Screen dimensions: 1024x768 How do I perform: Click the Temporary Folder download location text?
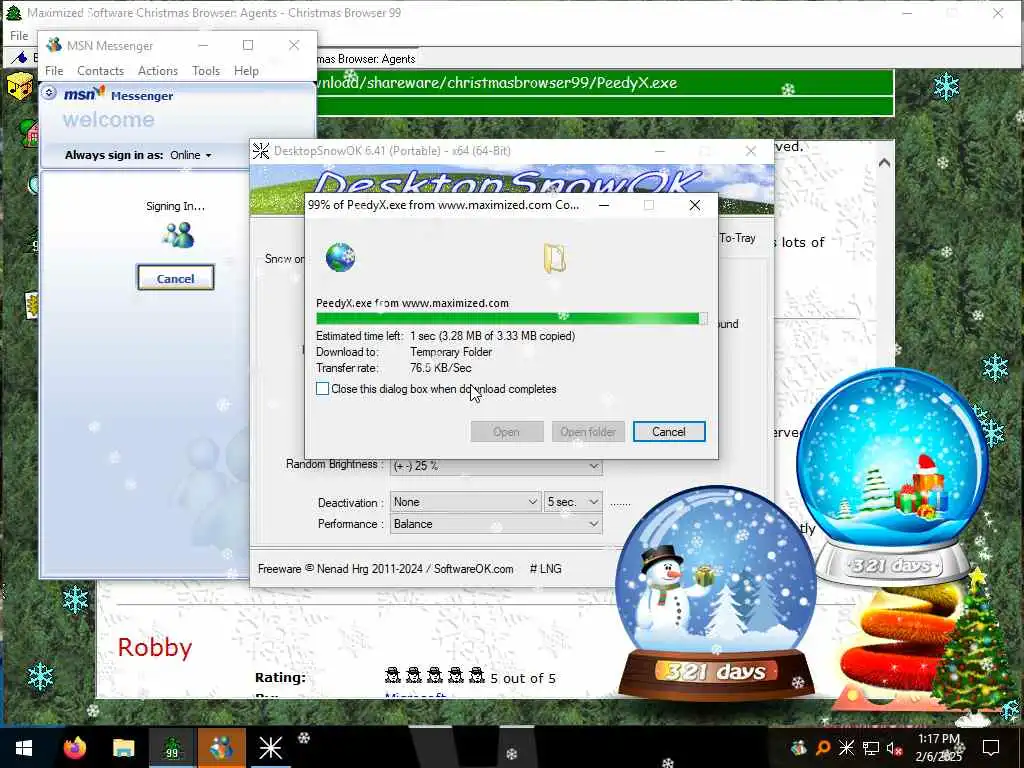coord(451,352)
